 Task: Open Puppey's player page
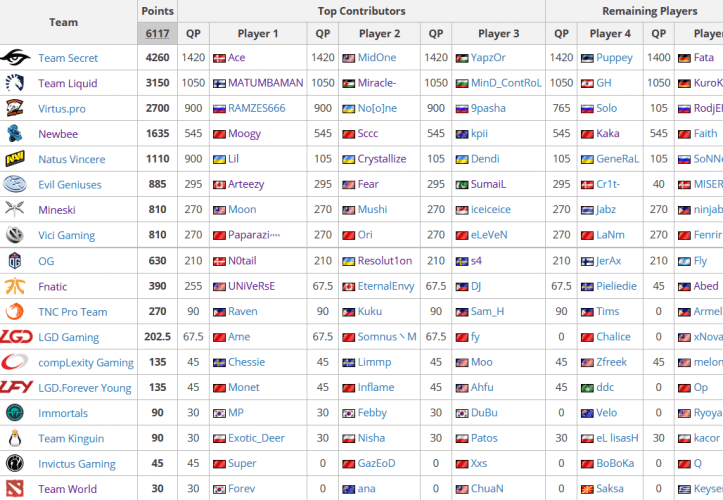tap(614, 58)
